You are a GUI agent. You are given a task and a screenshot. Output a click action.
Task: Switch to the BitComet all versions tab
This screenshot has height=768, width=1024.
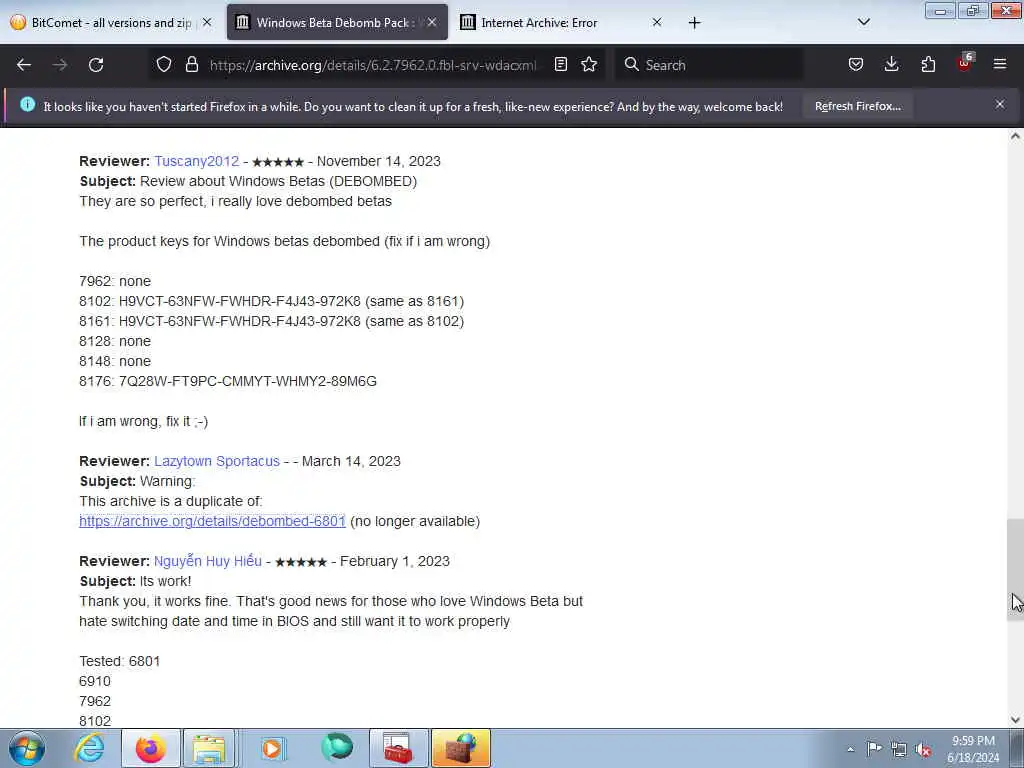pyautogui.click(x=112, y=23)
